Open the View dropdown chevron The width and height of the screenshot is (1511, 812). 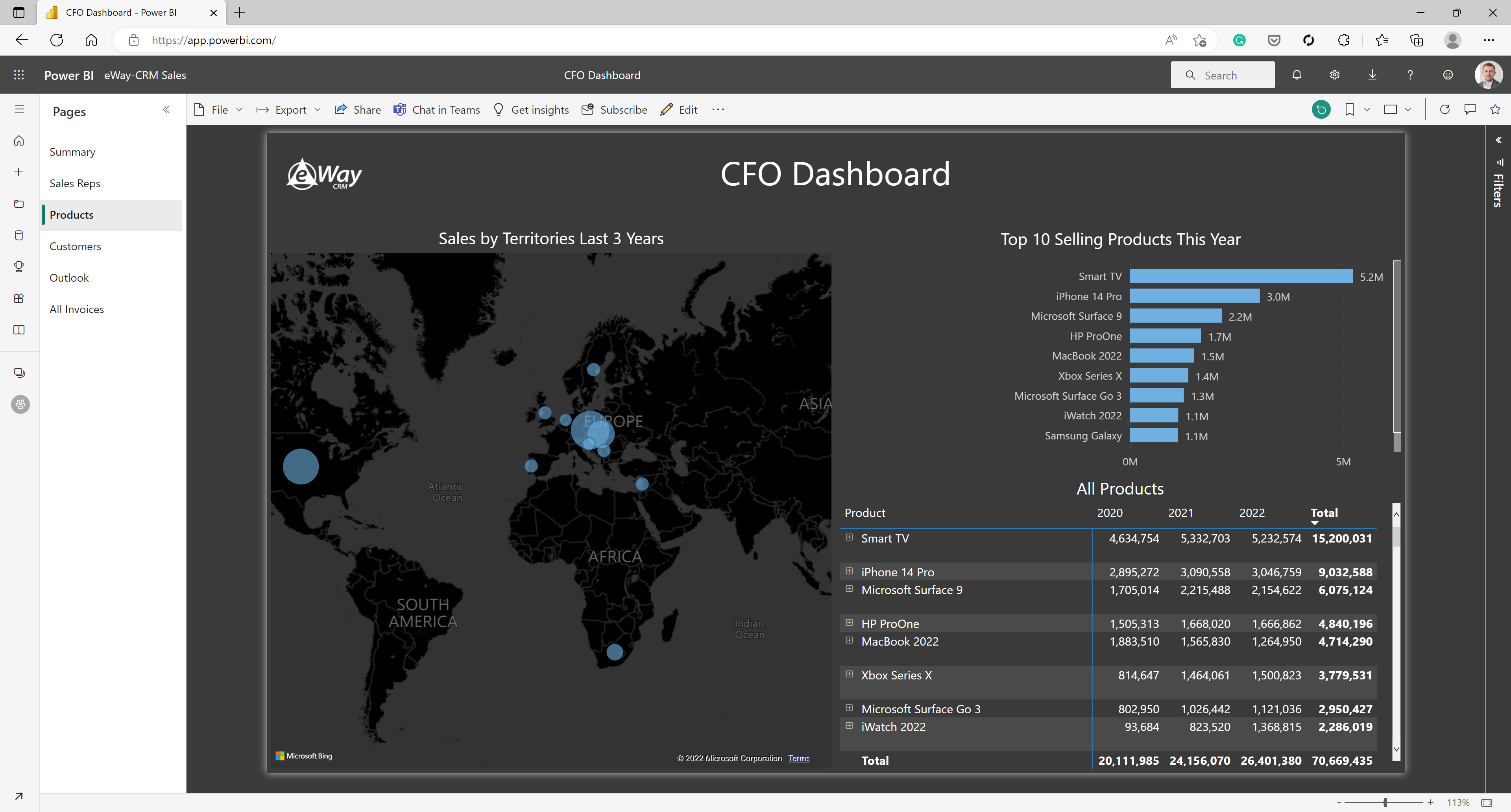[1408, 110]
